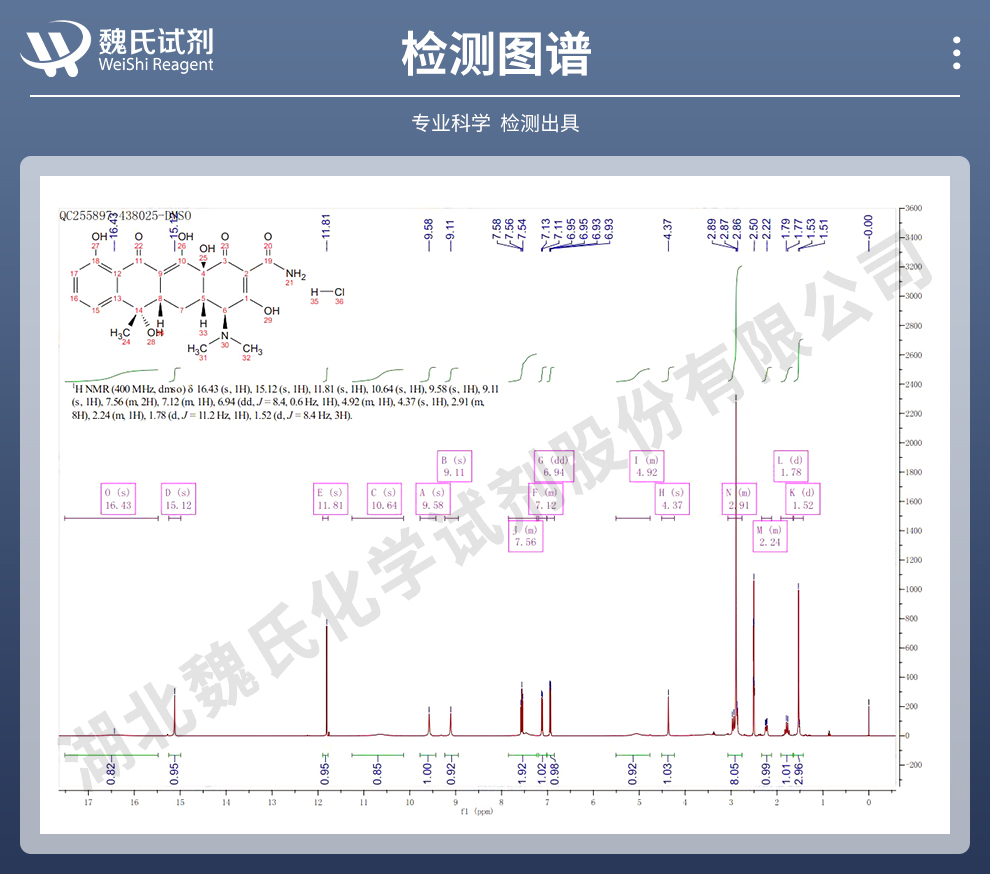Click the C (s) 10.64 peak box

click(384, 499)
